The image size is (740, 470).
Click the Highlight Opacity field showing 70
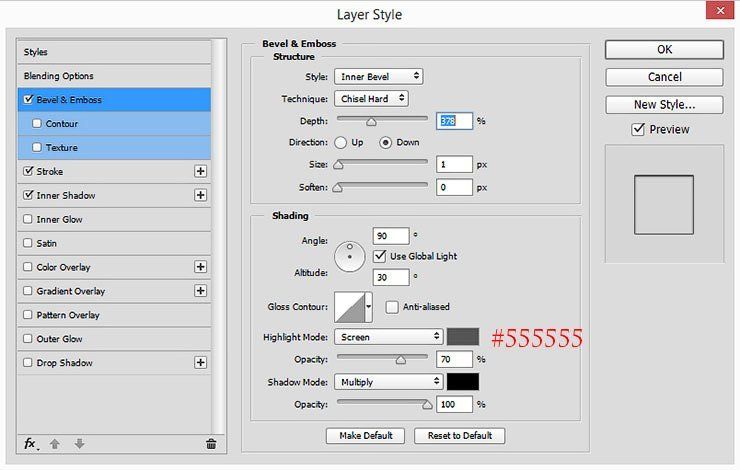(x=454, y=359)
